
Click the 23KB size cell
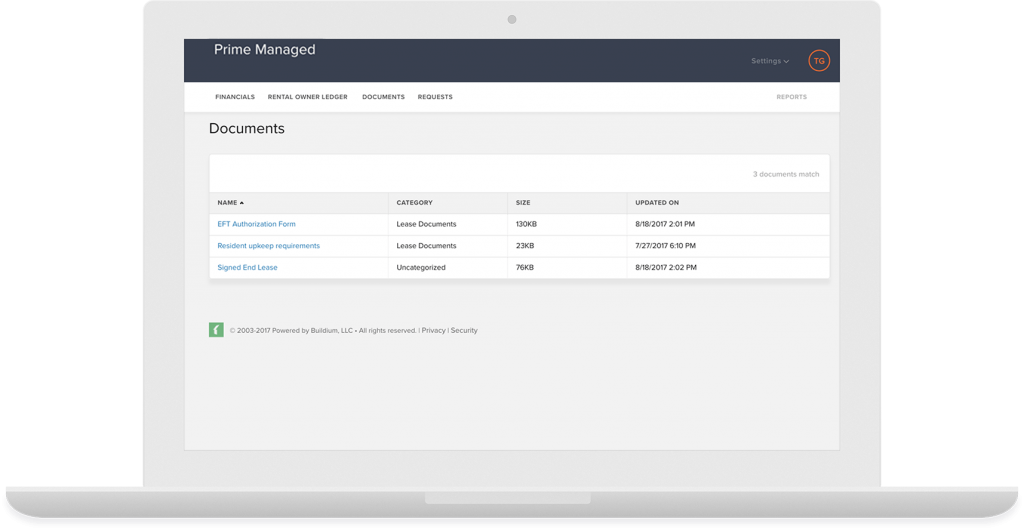click(524, 245)
